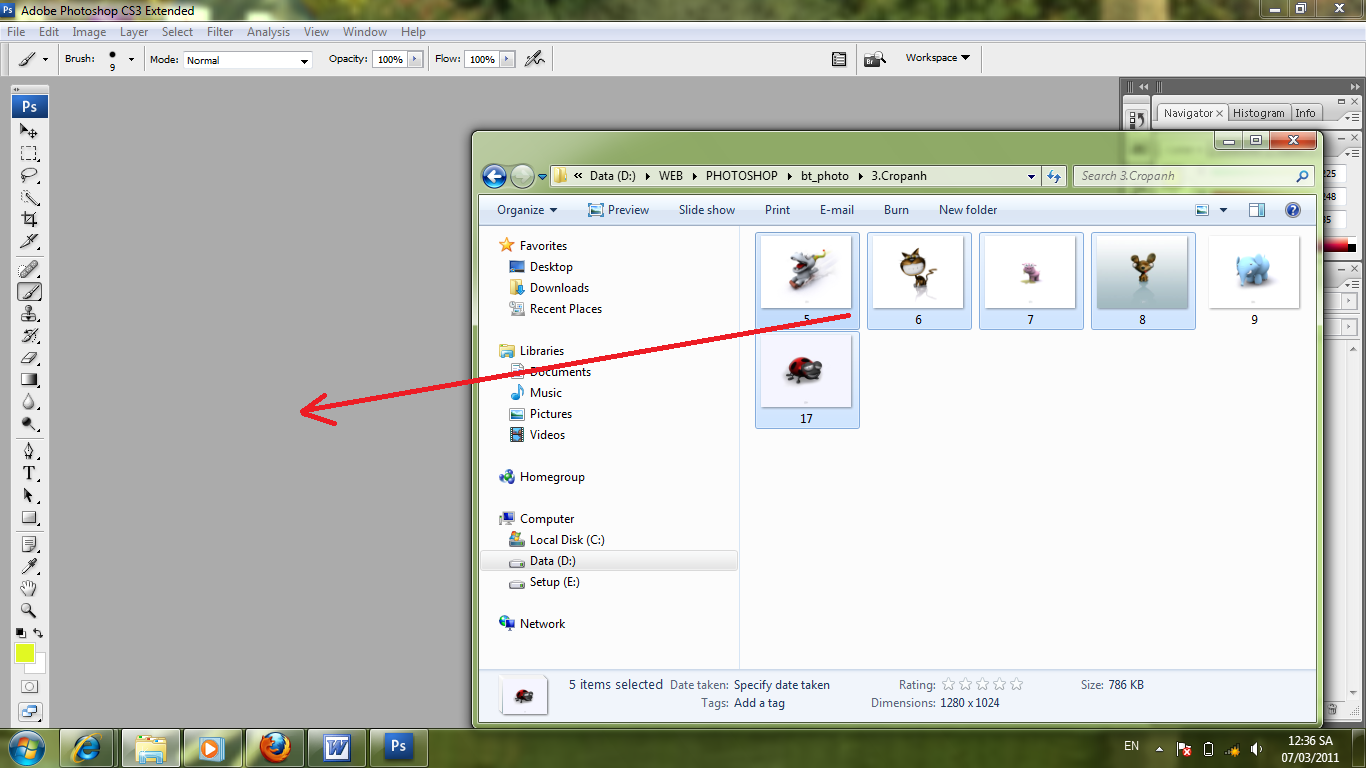Image resolution: width=1366 pixels, height=768 pixels.
Task: Select the Magic Wand tool
Action: point(29,198)
